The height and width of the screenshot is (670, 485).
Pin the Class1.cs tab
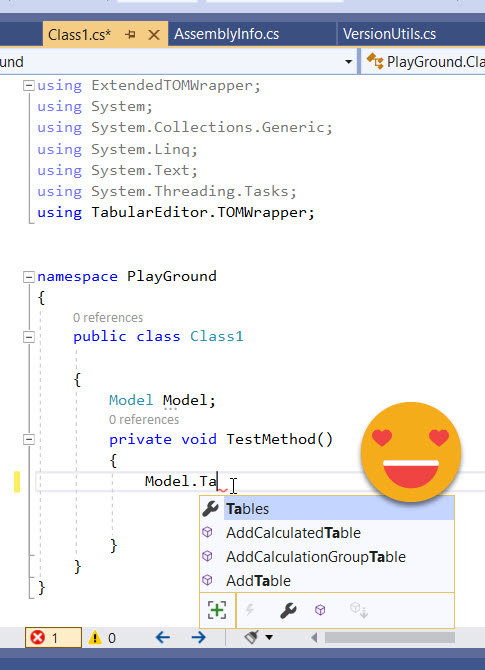click(x=130, y=35)
